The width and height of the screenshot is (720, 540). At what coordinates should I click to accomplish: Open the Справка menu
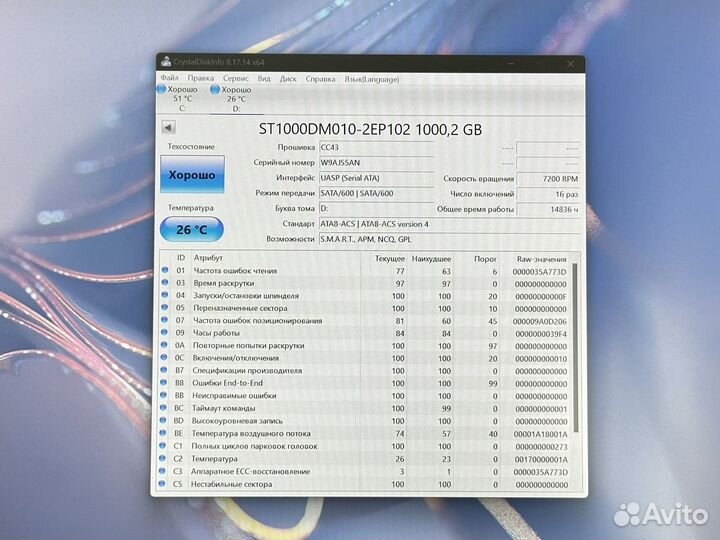(x=321, y=79)
